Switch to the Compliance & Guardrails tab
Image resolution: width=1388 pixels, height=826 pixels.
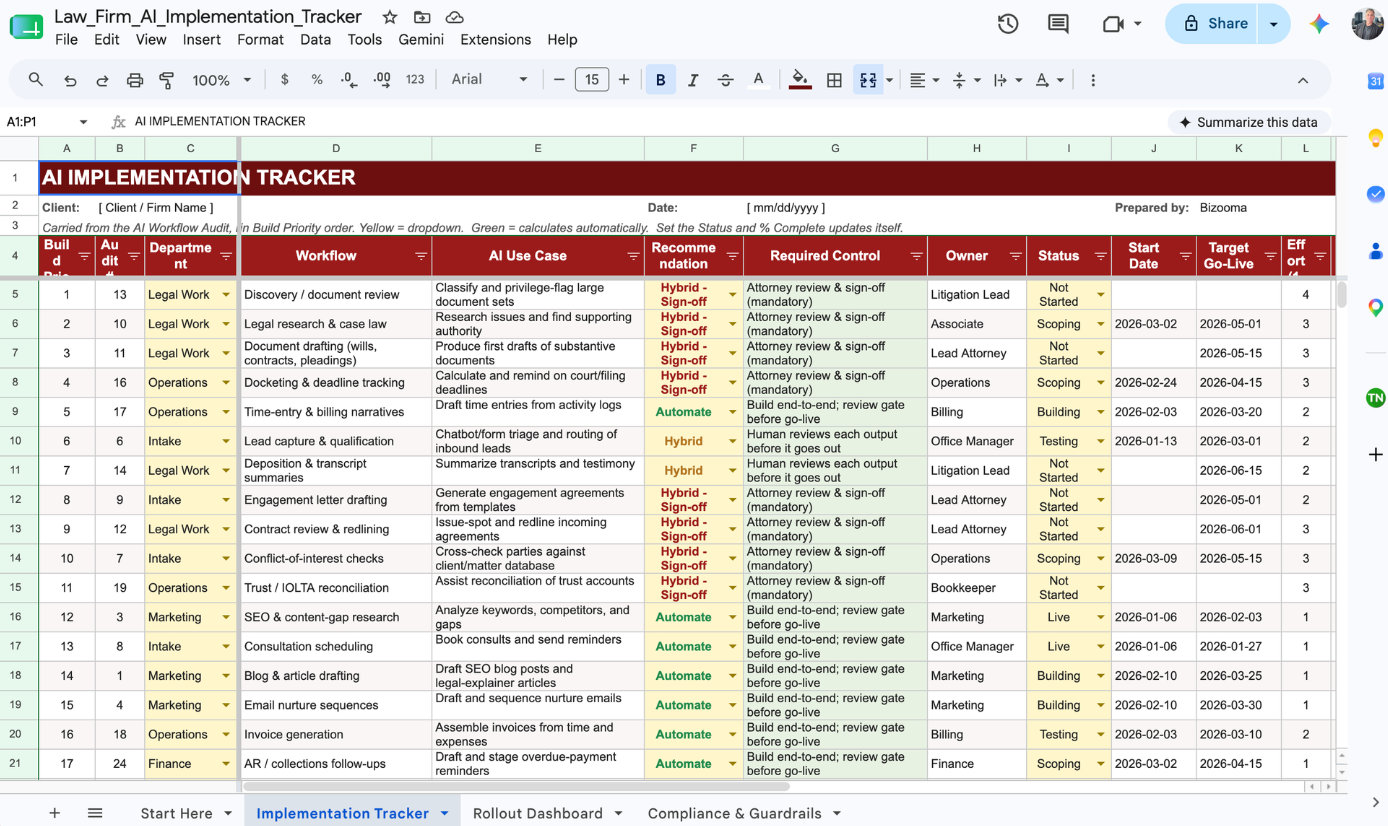[734, 813]
